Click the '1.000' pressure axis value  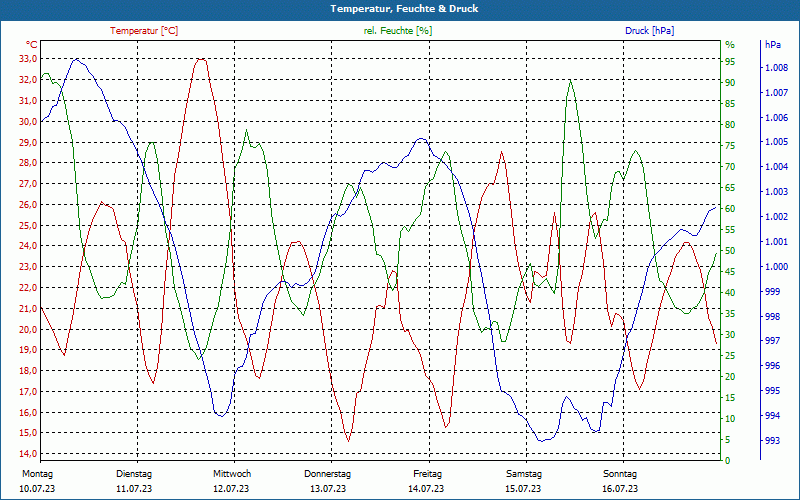click(x=777, y=266)
